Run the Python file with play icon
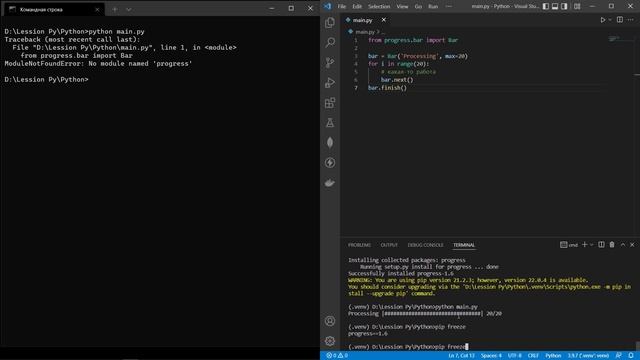The width and height of the screenshot is (640, 360). pyautogui.click(x=602, y=20)
